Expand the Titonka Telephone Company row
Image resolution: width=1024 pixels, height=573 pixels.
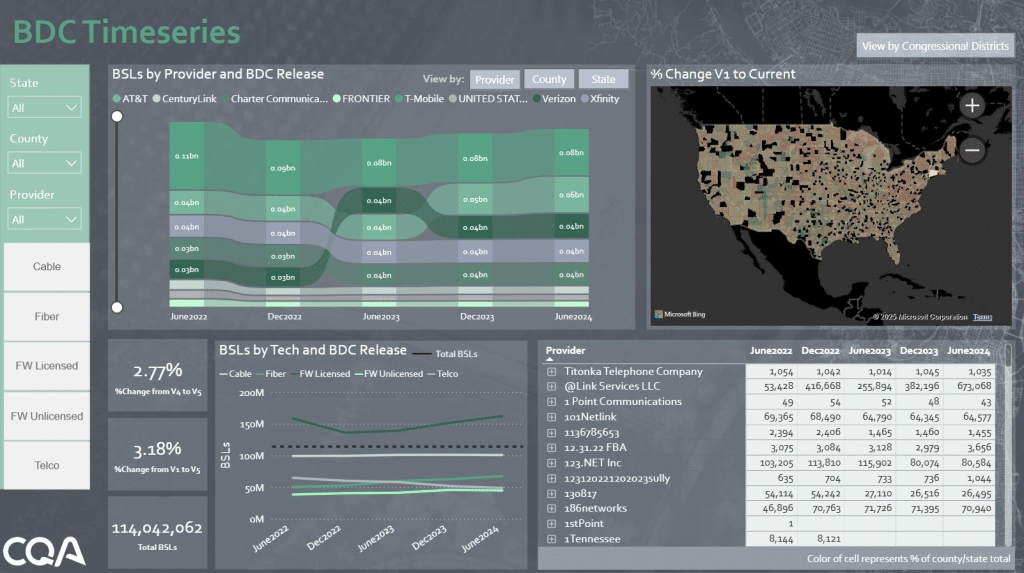click(552, 372)
